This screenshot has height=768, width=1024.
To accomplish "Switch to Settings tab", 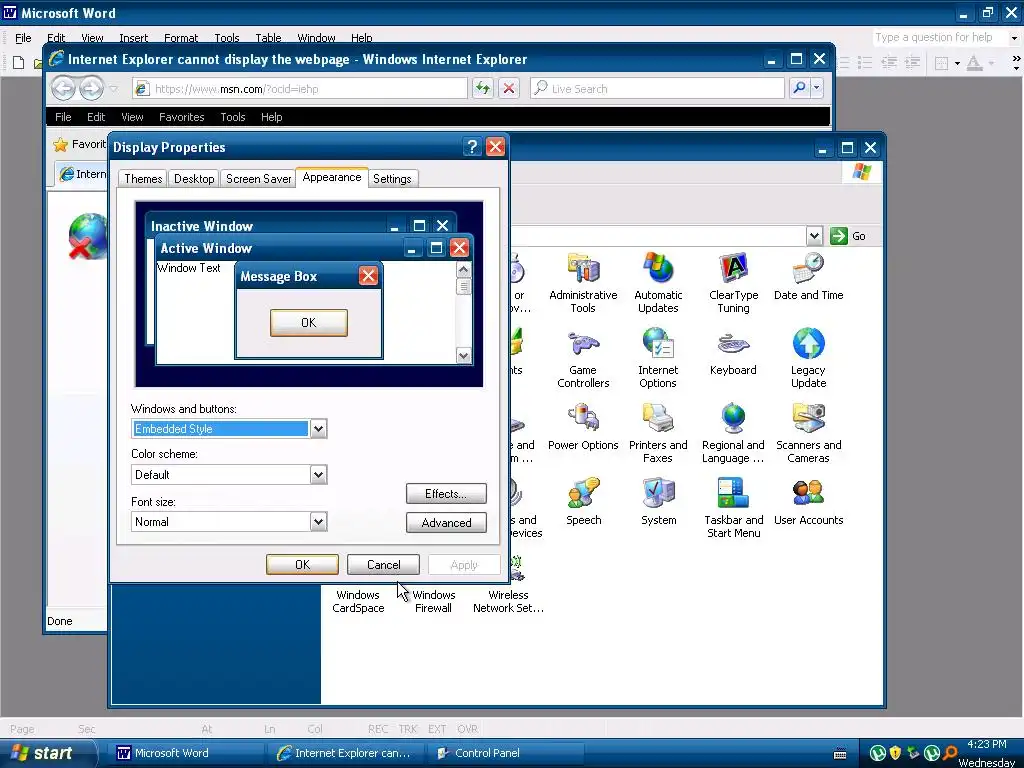I will click(392, 179).
